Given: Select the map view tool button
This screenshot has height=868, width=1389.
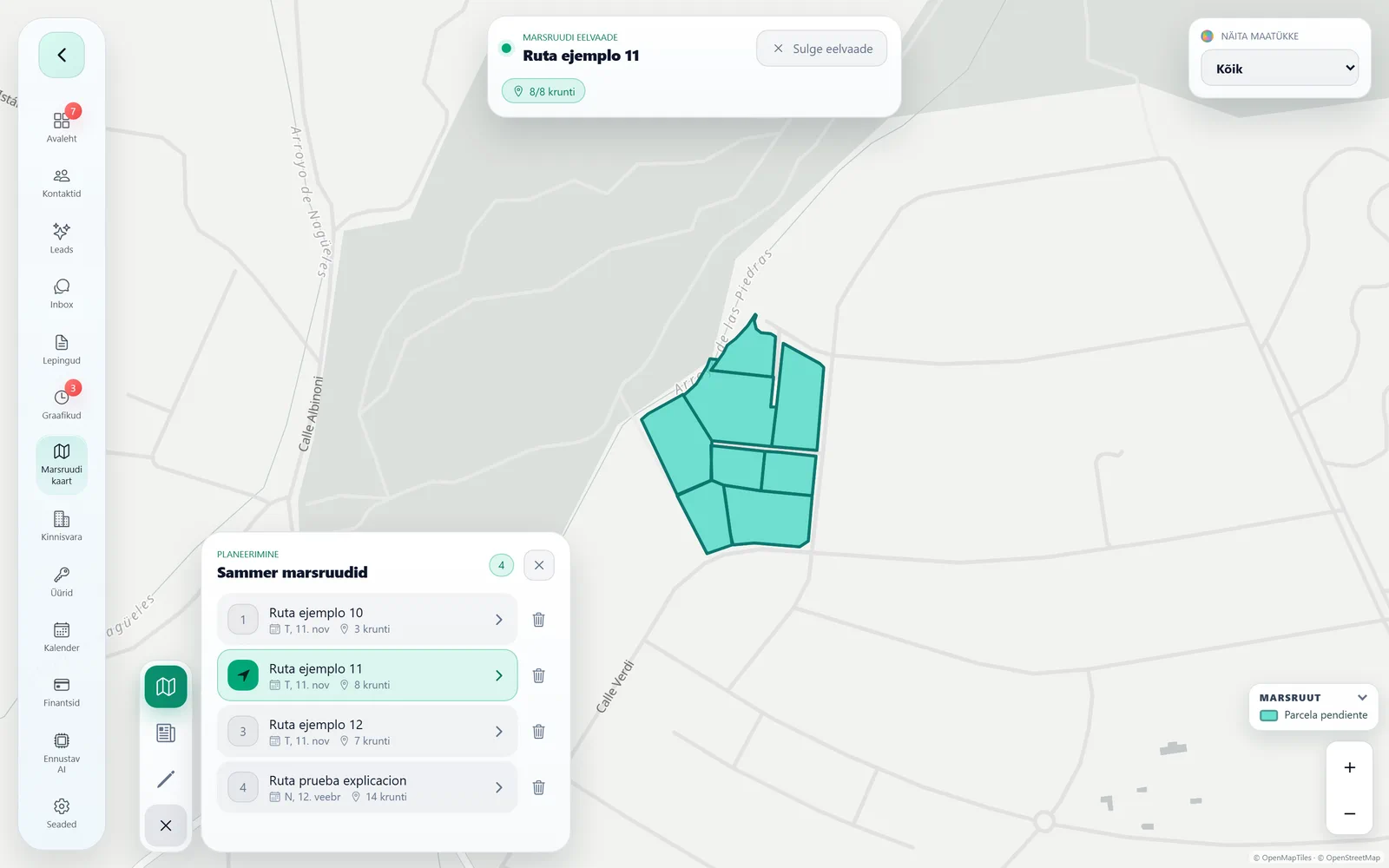Looking at the screenshot, I should coord(166,687).
